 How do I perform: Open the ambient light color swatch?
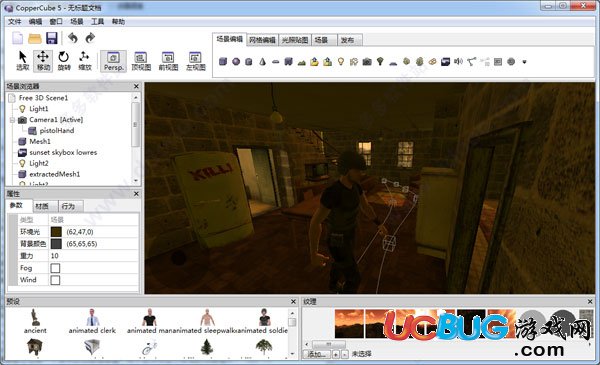tap(56, 232)
